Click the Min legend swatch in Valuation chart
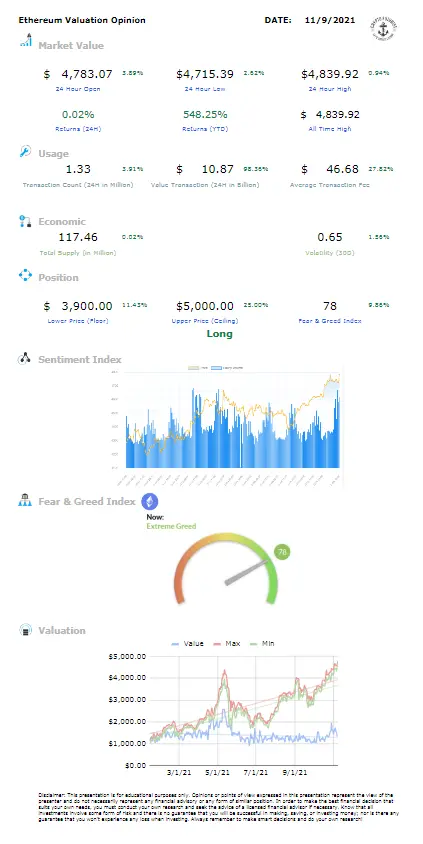 253,643
